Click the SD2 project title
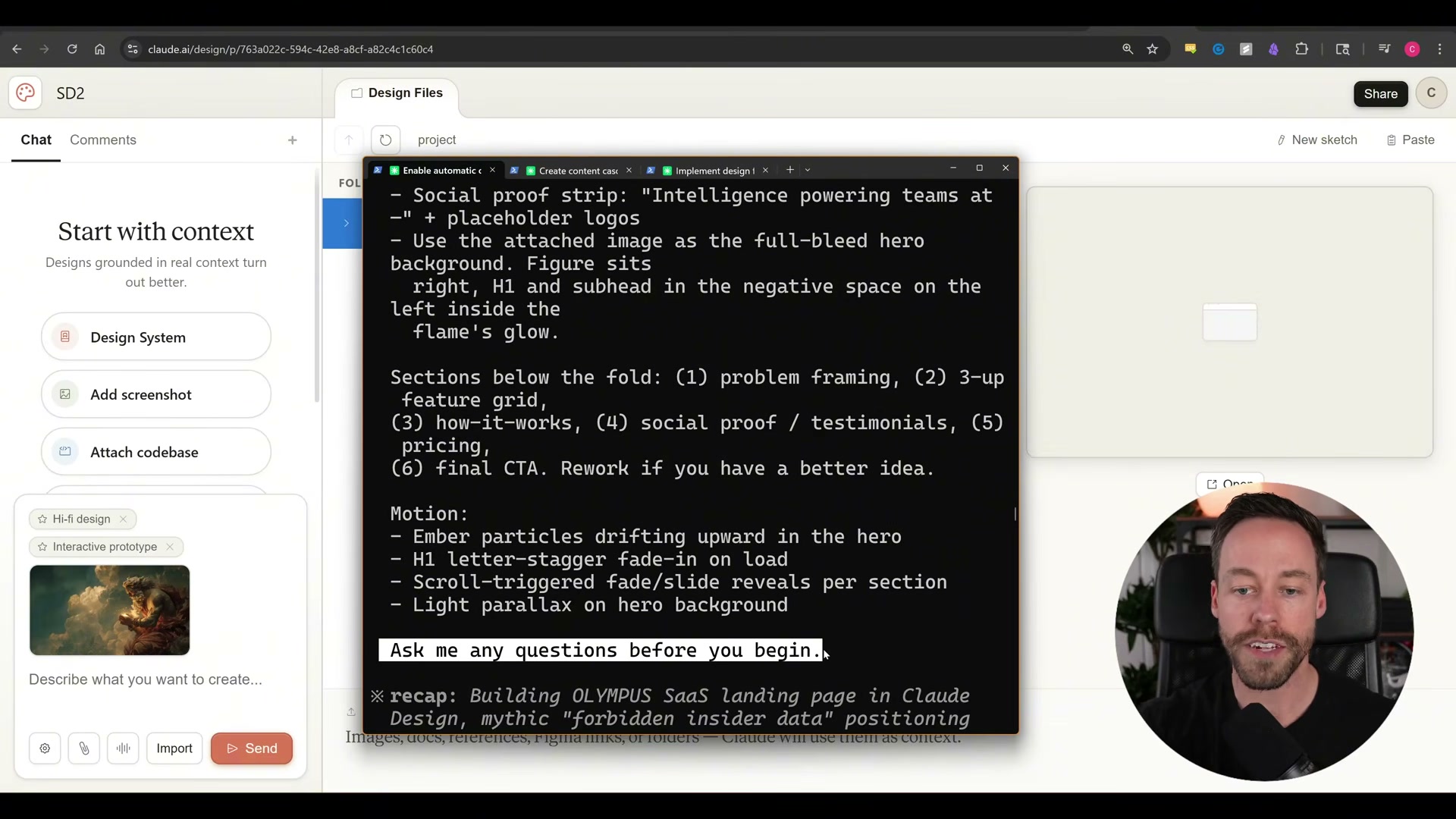The height and width of the screenshot is (819, 1456). (71, 93)
